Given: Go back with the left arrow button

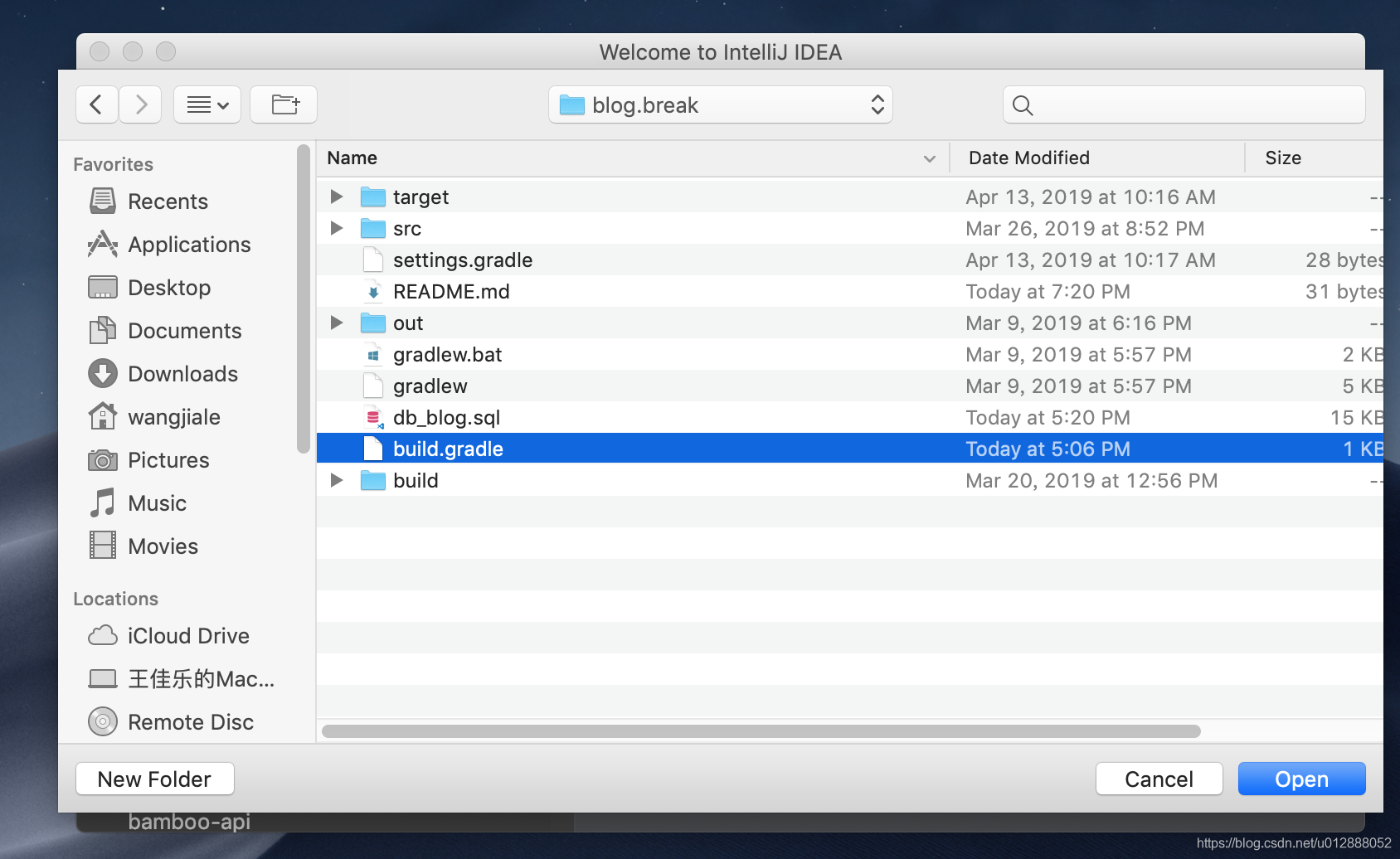Looking at the screenshot, I should pyautogui.click(x=97, y=104).
